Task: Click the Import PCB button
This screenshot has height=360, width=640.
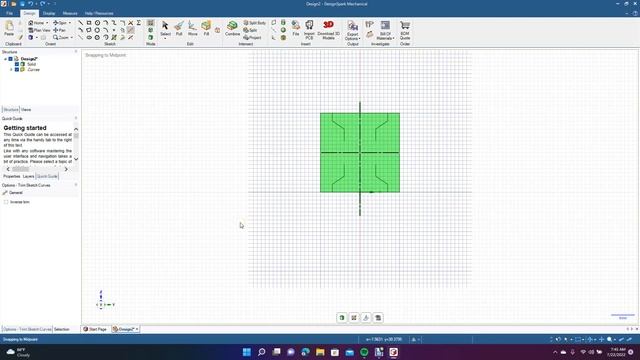Action: tap(309, 29)
